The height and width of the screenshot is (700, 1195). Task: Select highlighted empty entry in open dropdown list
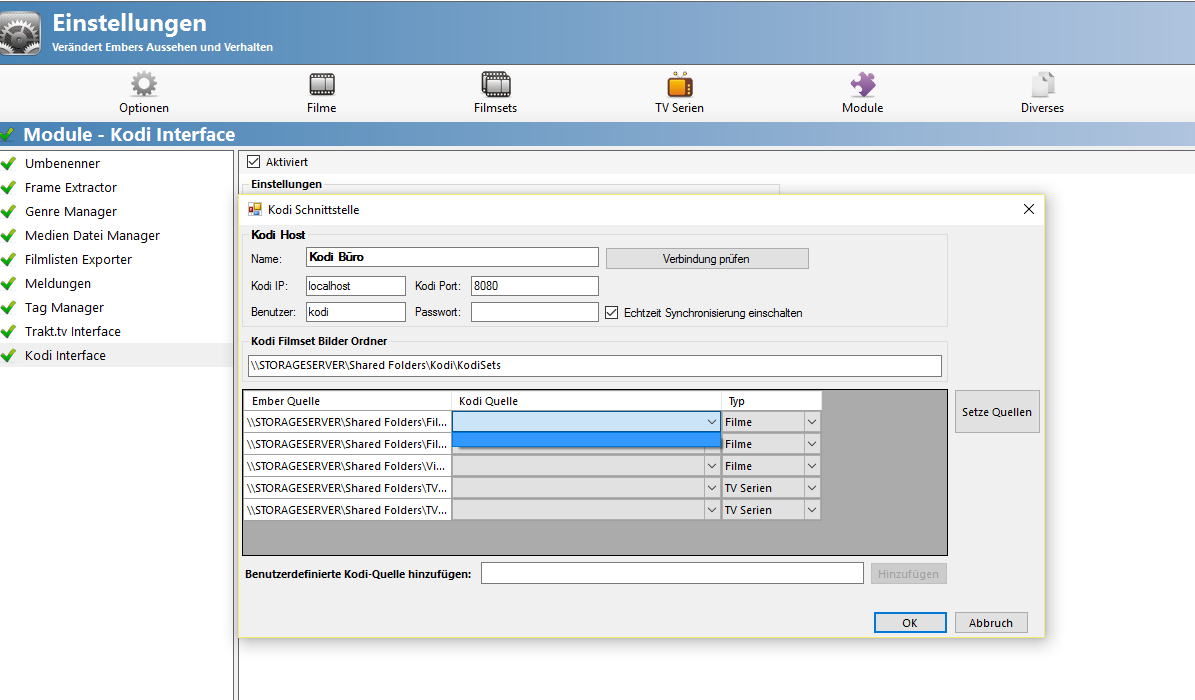586,440
